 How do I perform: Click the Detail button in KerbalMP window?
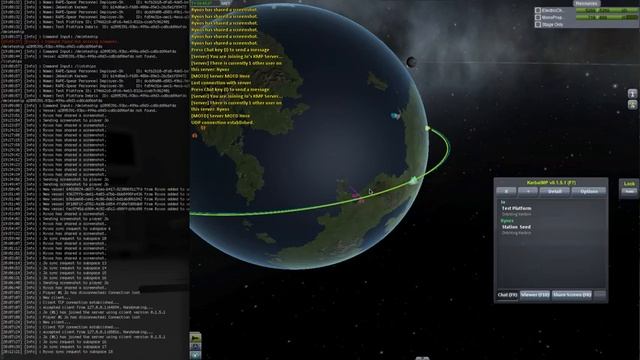click(x=554, y=191)
